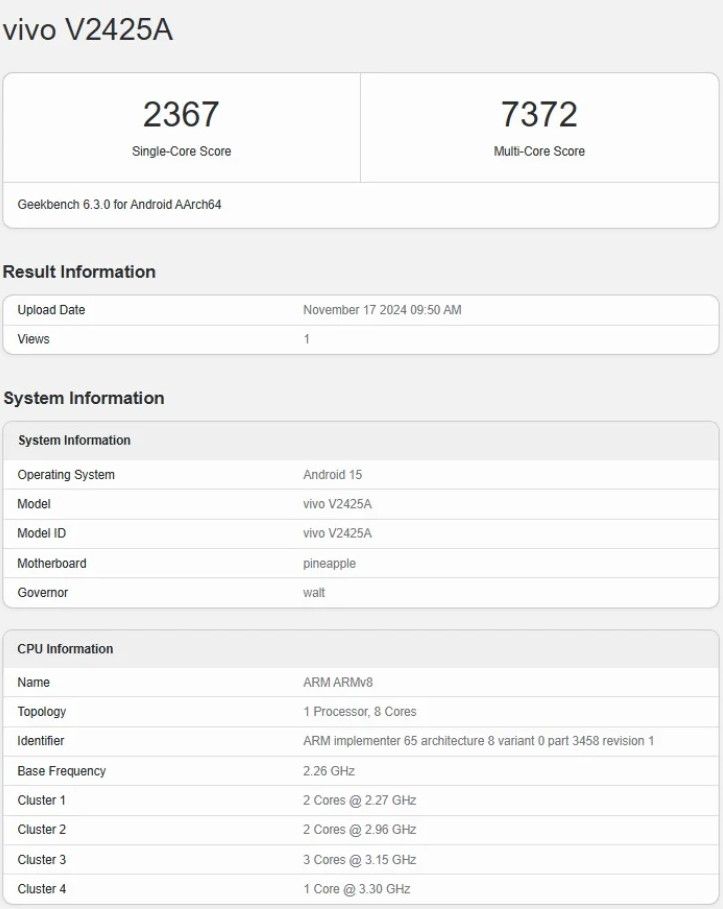Select the 'ARM ARMv8' CPU name
The height and width of the screenshot is (909, 723).
coord(338,683)
